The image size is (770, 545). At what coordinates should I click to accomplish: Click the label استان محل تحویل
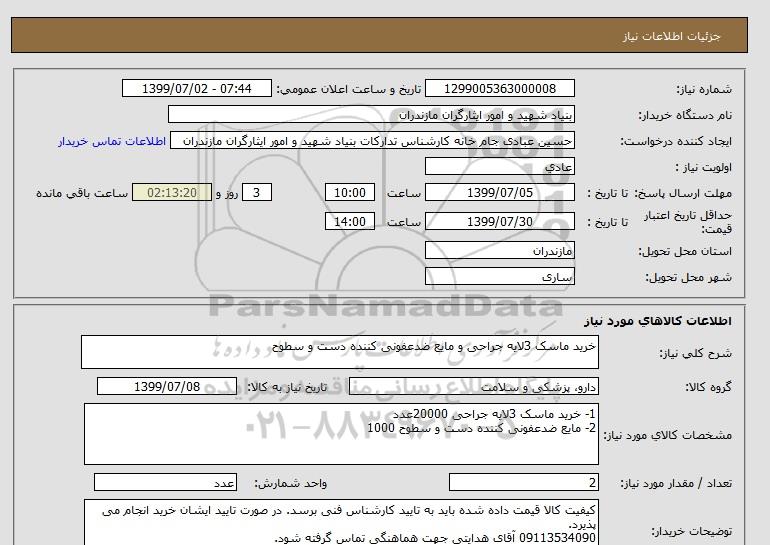pos(685,251)
